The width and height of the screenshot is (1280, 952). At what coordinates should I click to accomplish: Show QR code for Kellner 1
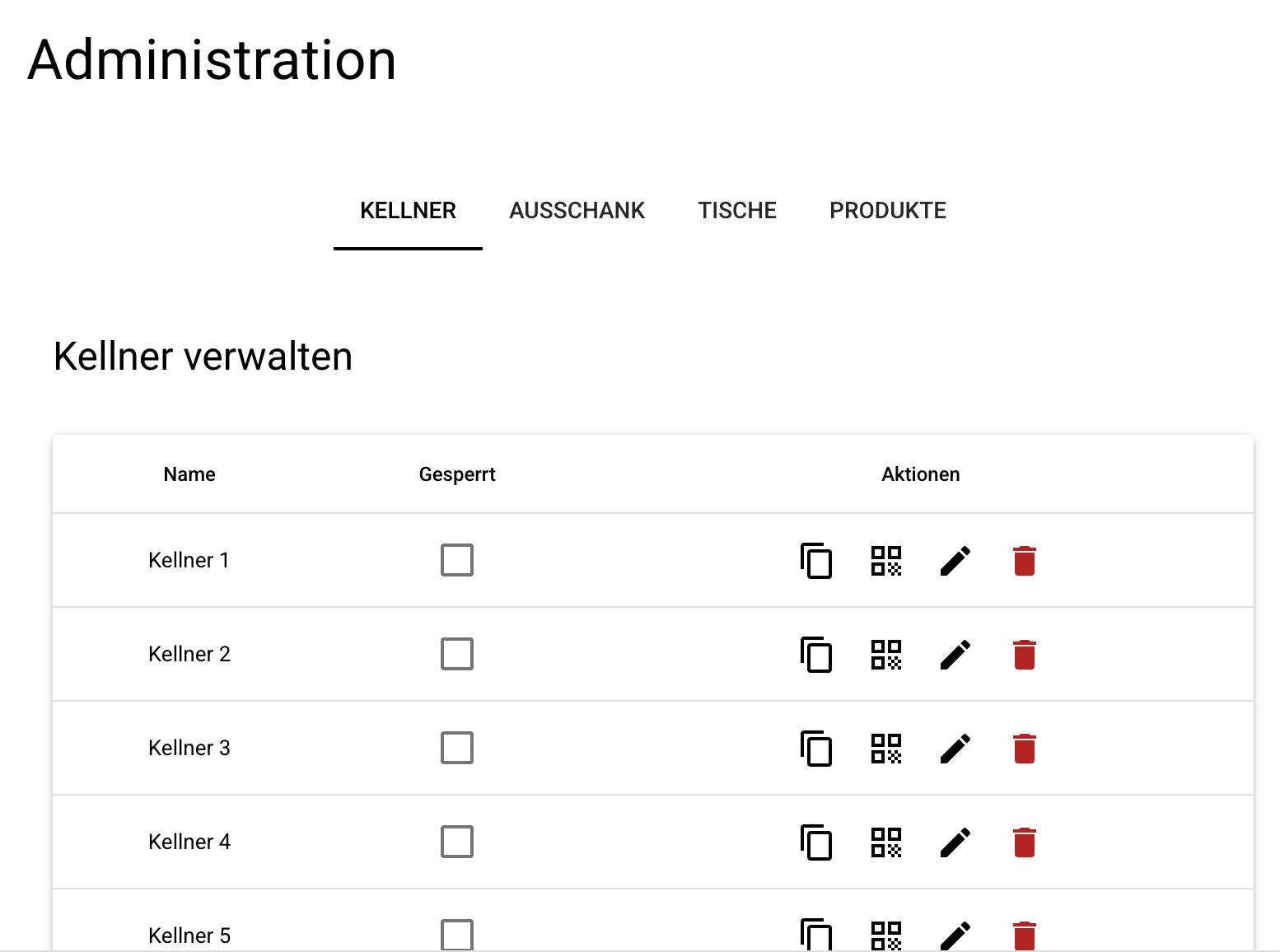coord(886,561)
